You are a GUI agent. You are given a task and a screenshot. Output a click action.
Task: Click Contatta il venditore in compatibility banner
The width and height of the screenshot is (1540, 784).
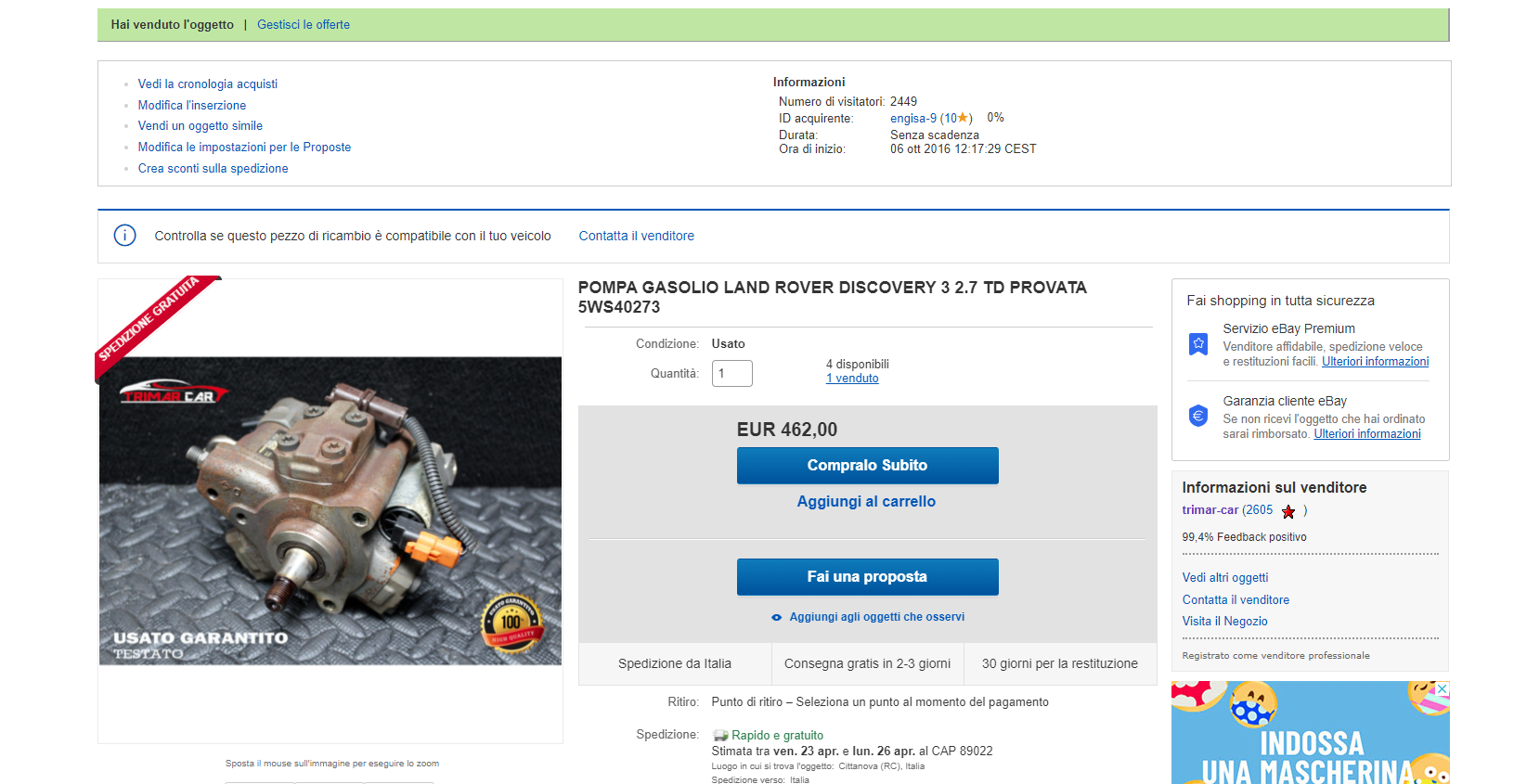point(636,236)
